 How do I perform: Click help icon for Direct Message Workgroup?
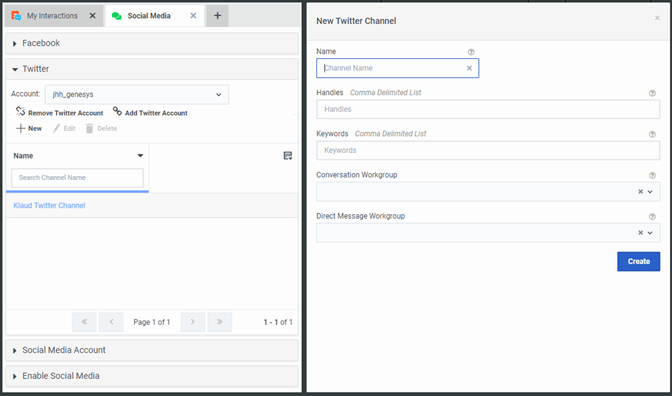[x=652, y=216]
